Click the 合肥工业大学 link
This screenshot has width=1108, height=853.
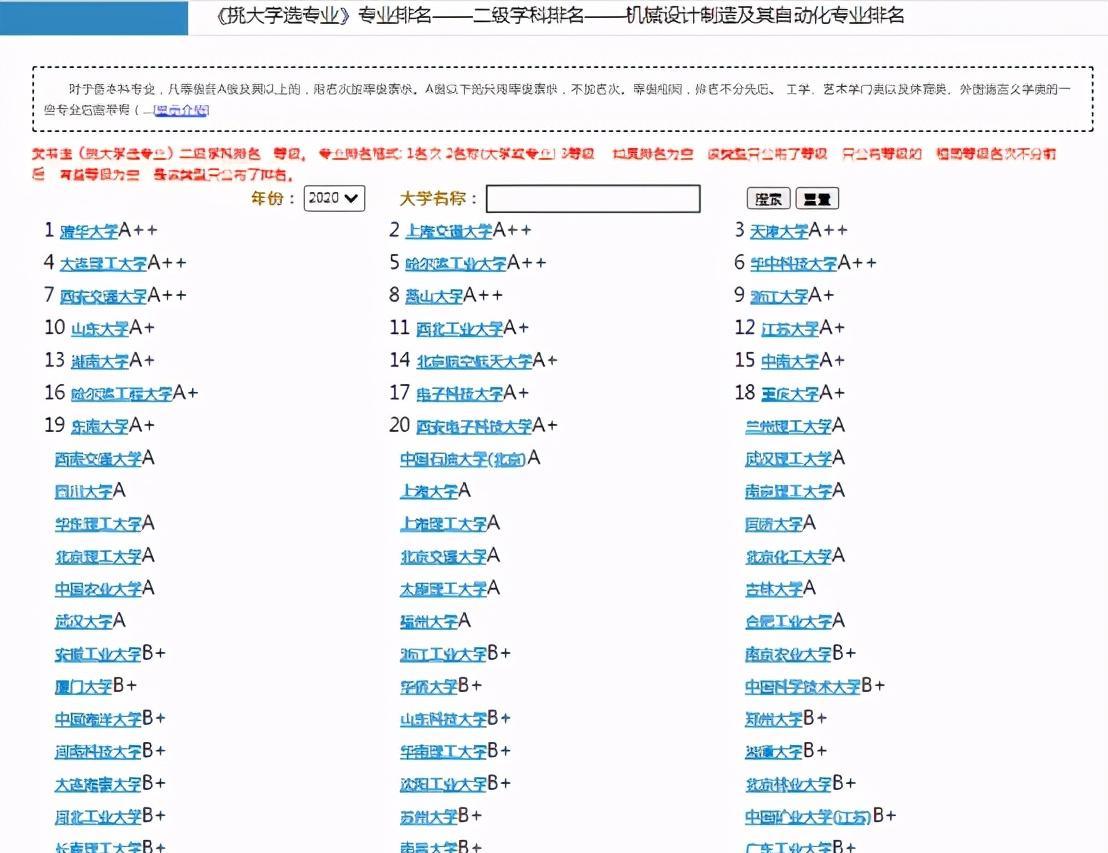pyautogui.click(x=789, y=621)
